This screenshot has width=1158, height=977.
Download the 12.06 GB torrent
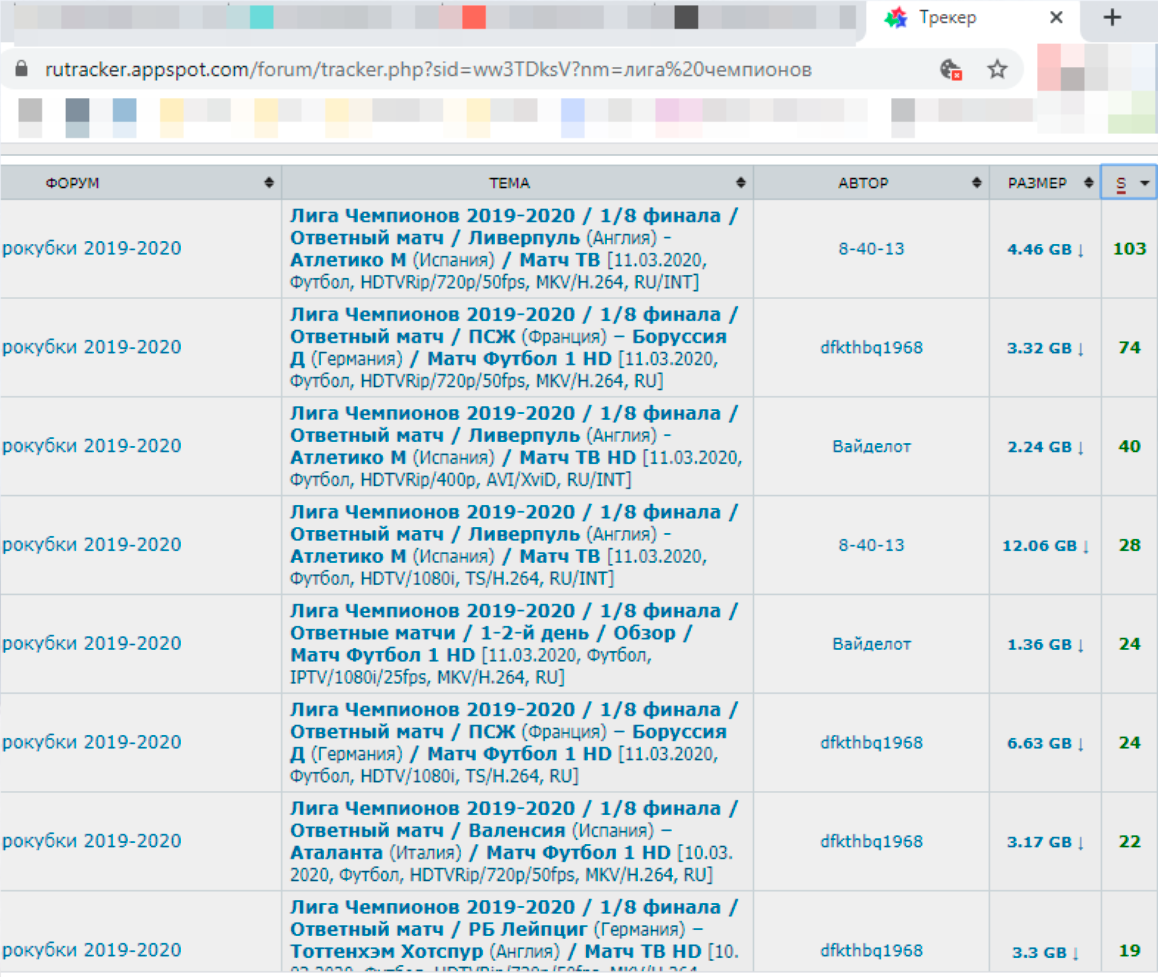[1045, 546]
